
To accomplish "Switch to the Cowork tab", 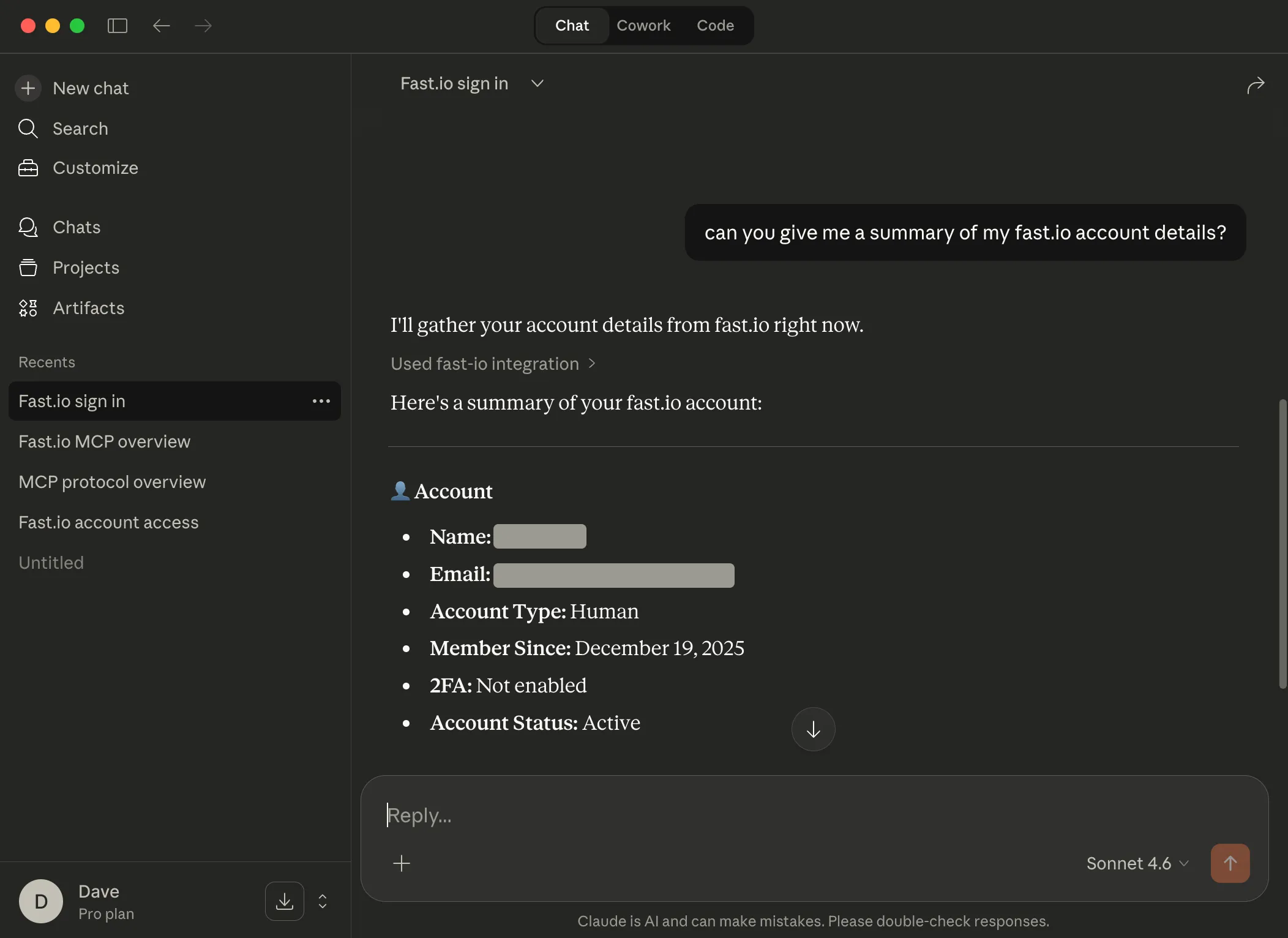I will (644, 25).
